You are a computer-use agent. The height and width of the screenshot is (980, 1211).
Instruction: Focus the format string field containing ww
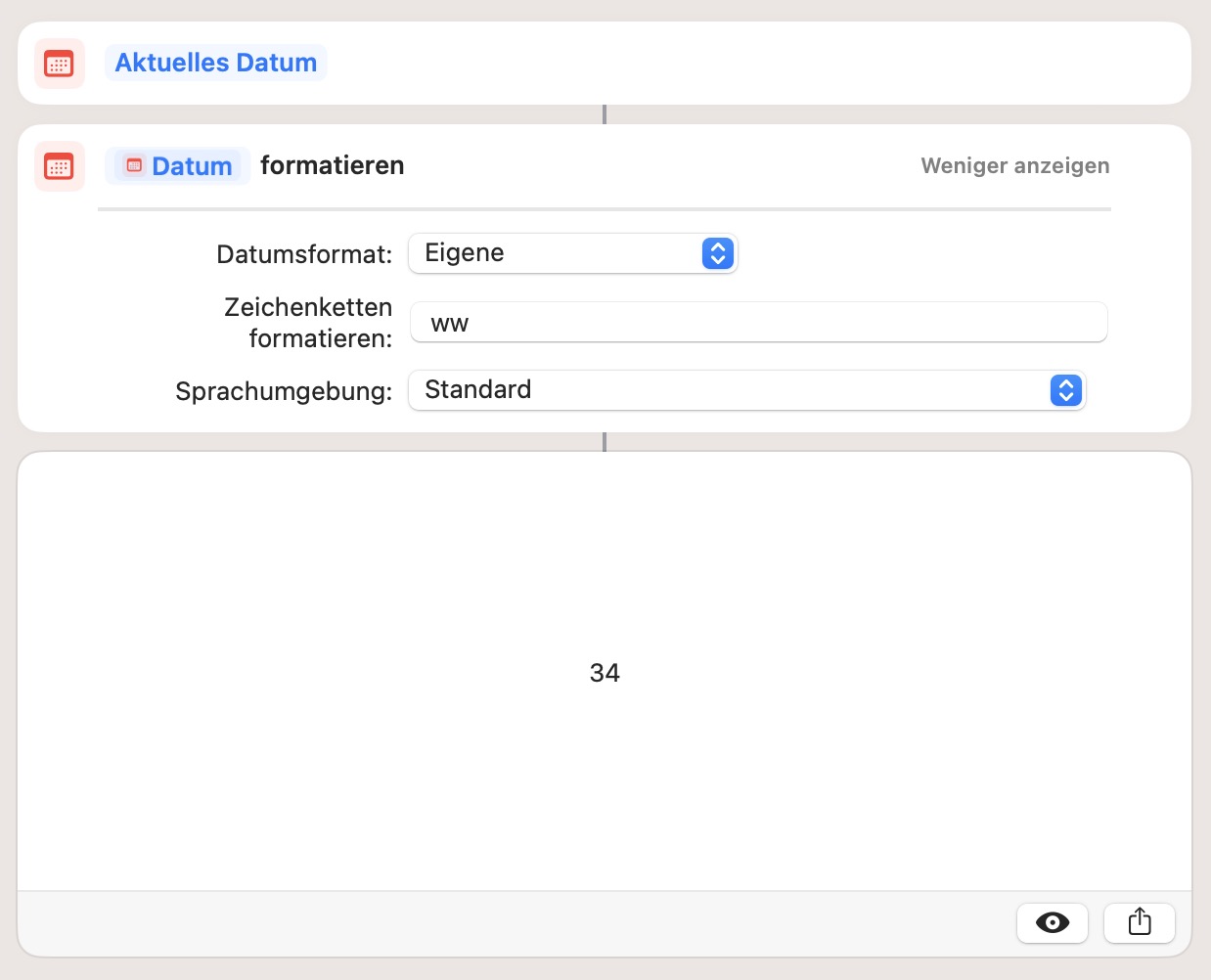pyautogui.click(x=758, y=323)
